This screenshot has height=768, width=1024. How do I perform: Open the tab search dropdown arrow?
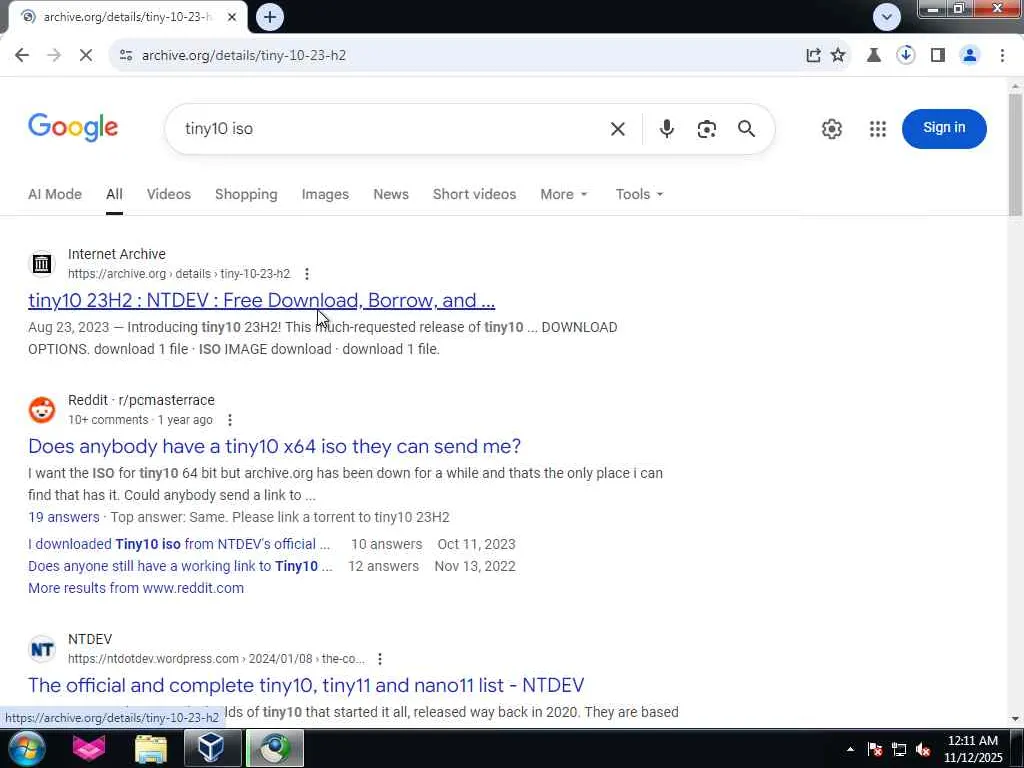[x=886, y=17]
